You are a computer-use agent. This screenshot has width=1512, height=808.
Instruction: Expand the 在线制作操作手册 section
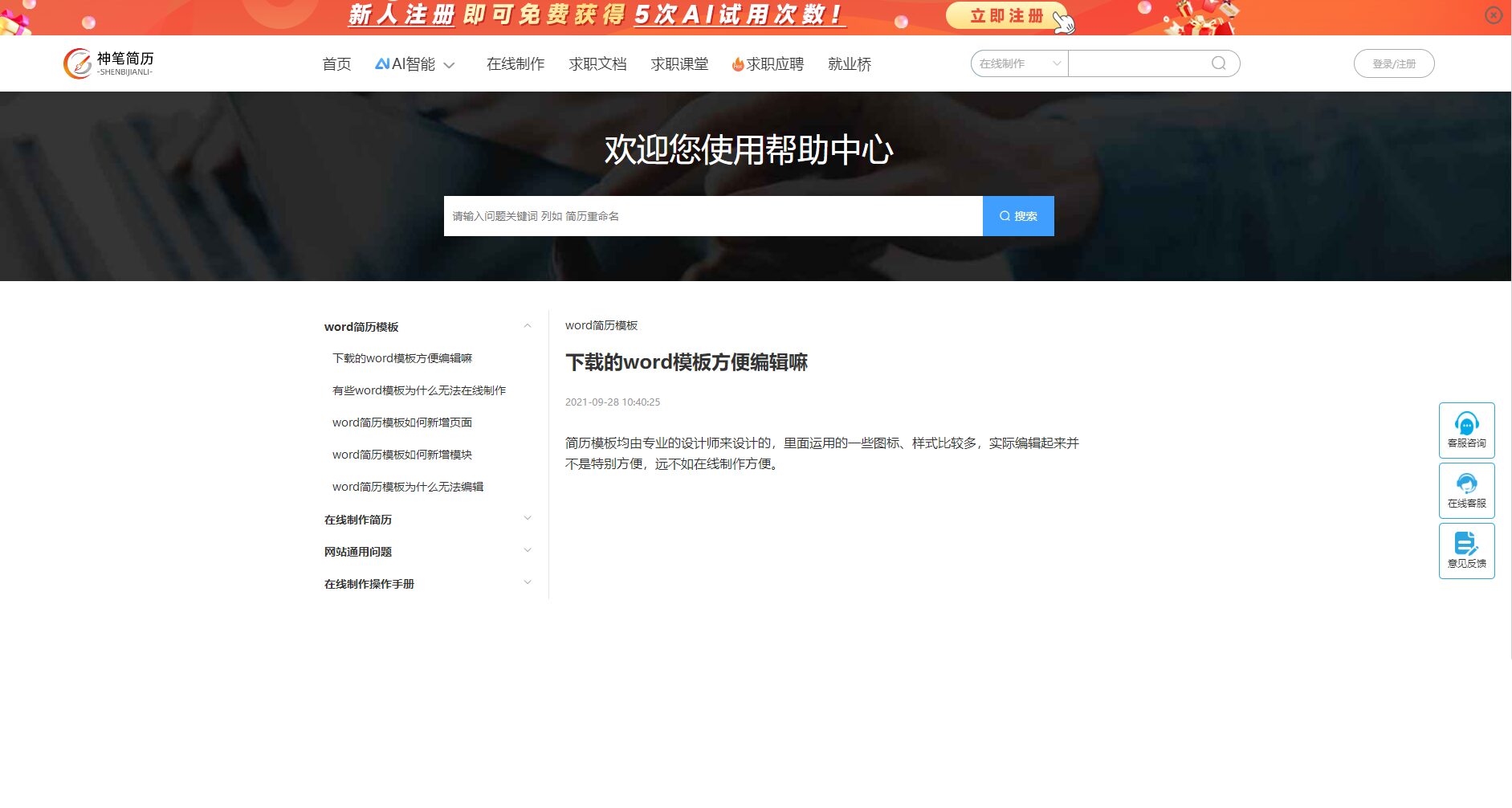click(528, 583)
